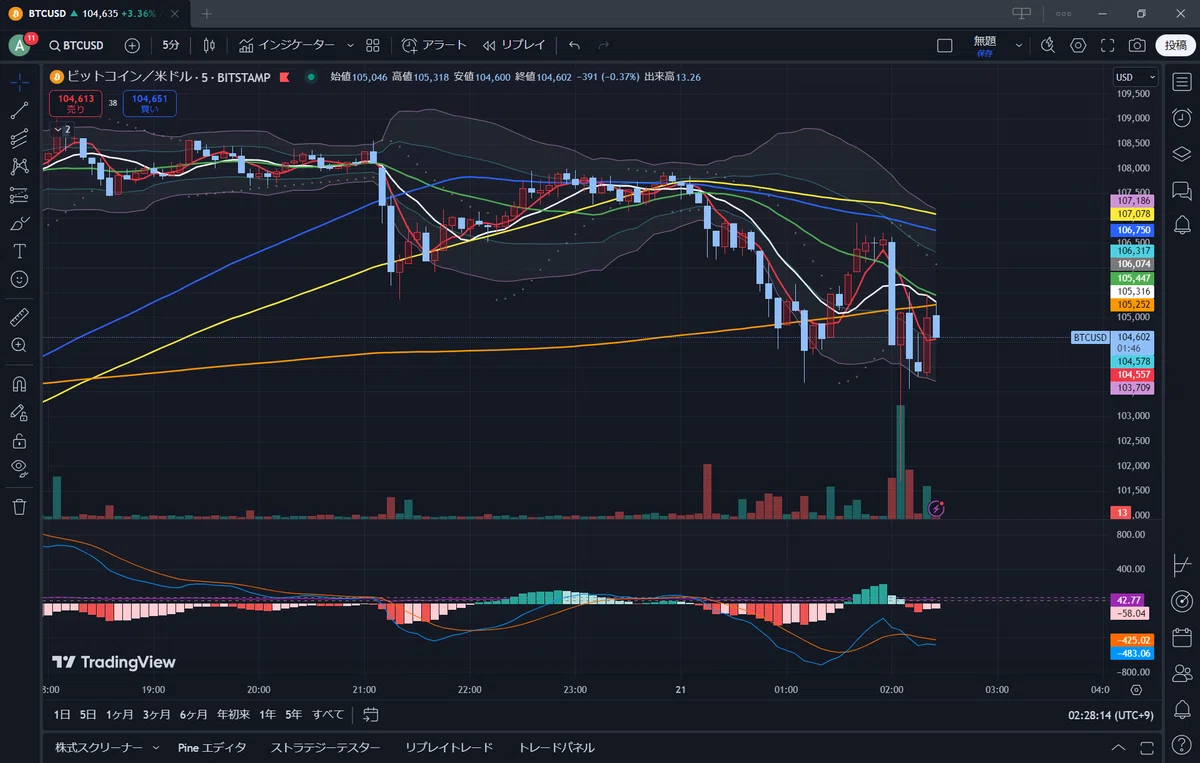Select the すべて date range

tap(328, 715)
